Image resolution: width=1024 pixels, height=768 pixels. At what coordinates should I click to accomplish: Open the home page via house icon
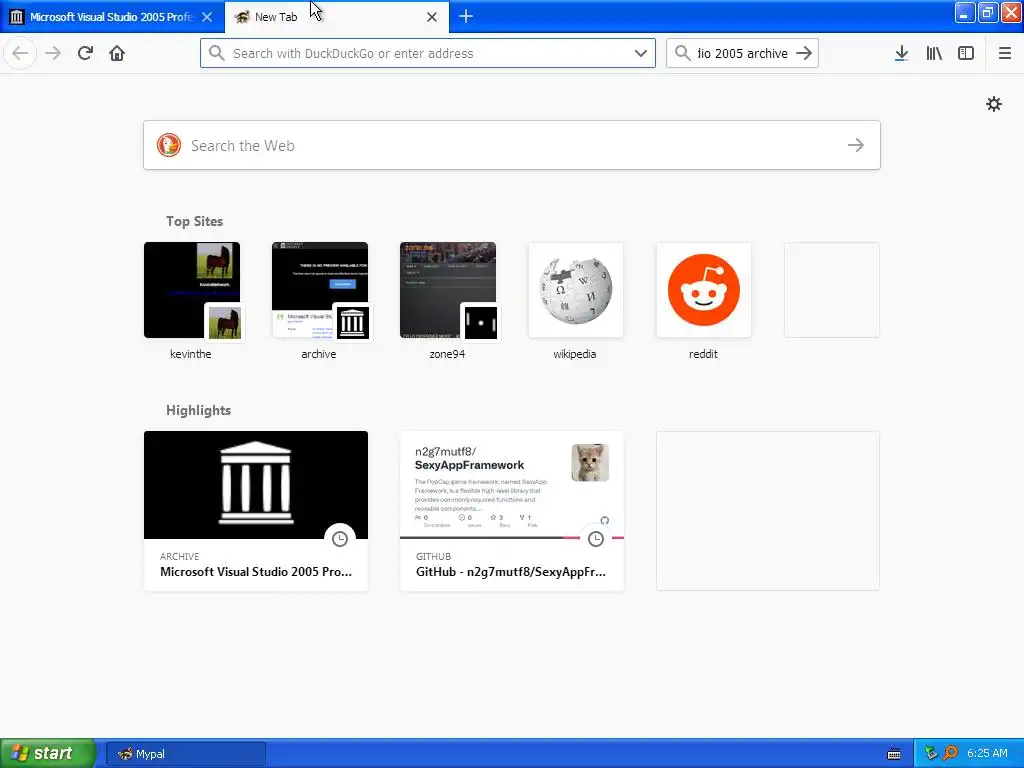coord(117,53)
